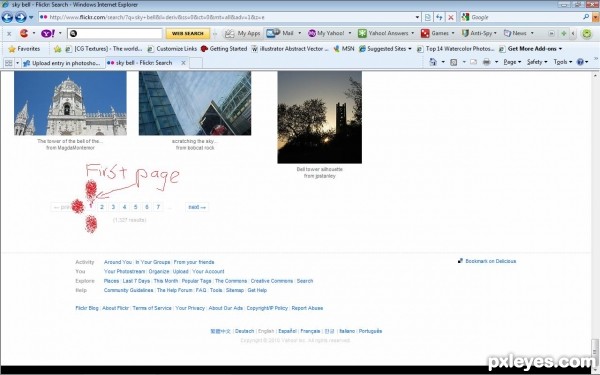Go to results page 5
The width and height of the screenshot is (600, 375).
(135, 207)
